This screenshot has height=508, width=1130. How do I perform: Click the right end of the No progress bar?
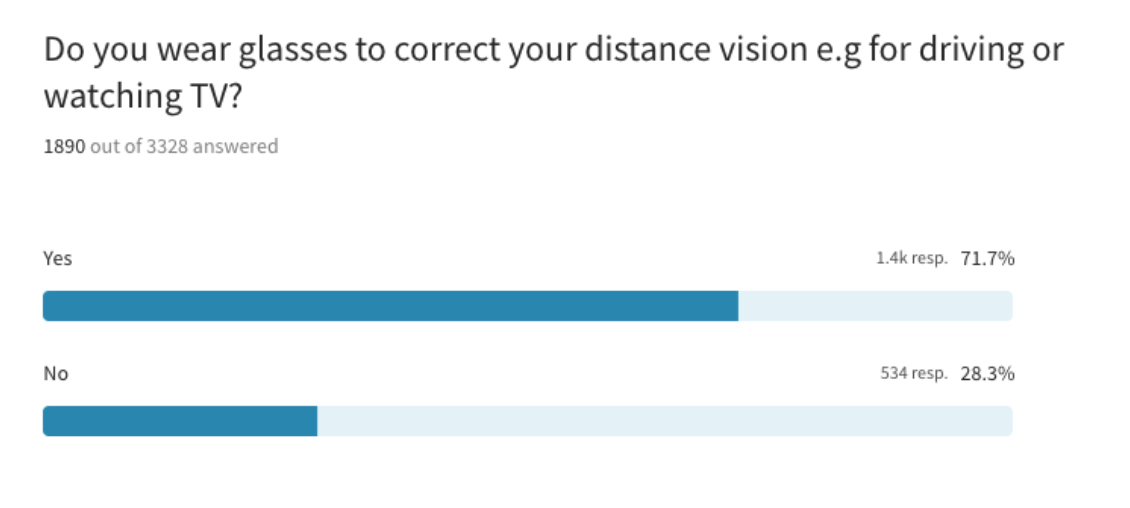coord(1006,422)
